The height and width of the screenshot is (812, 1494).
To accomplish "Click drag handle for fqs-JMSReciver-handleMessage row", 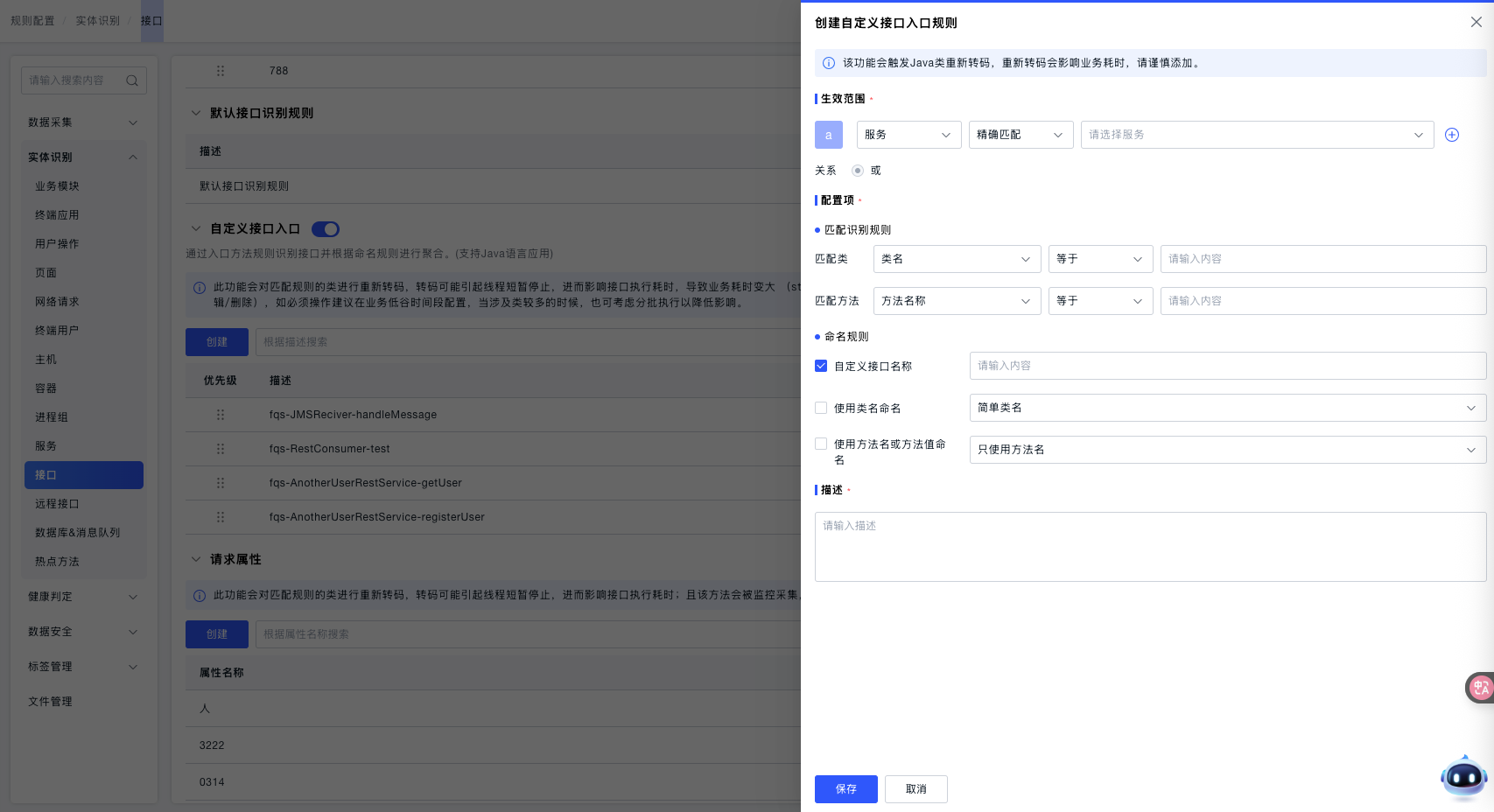I will coord(221,415).
